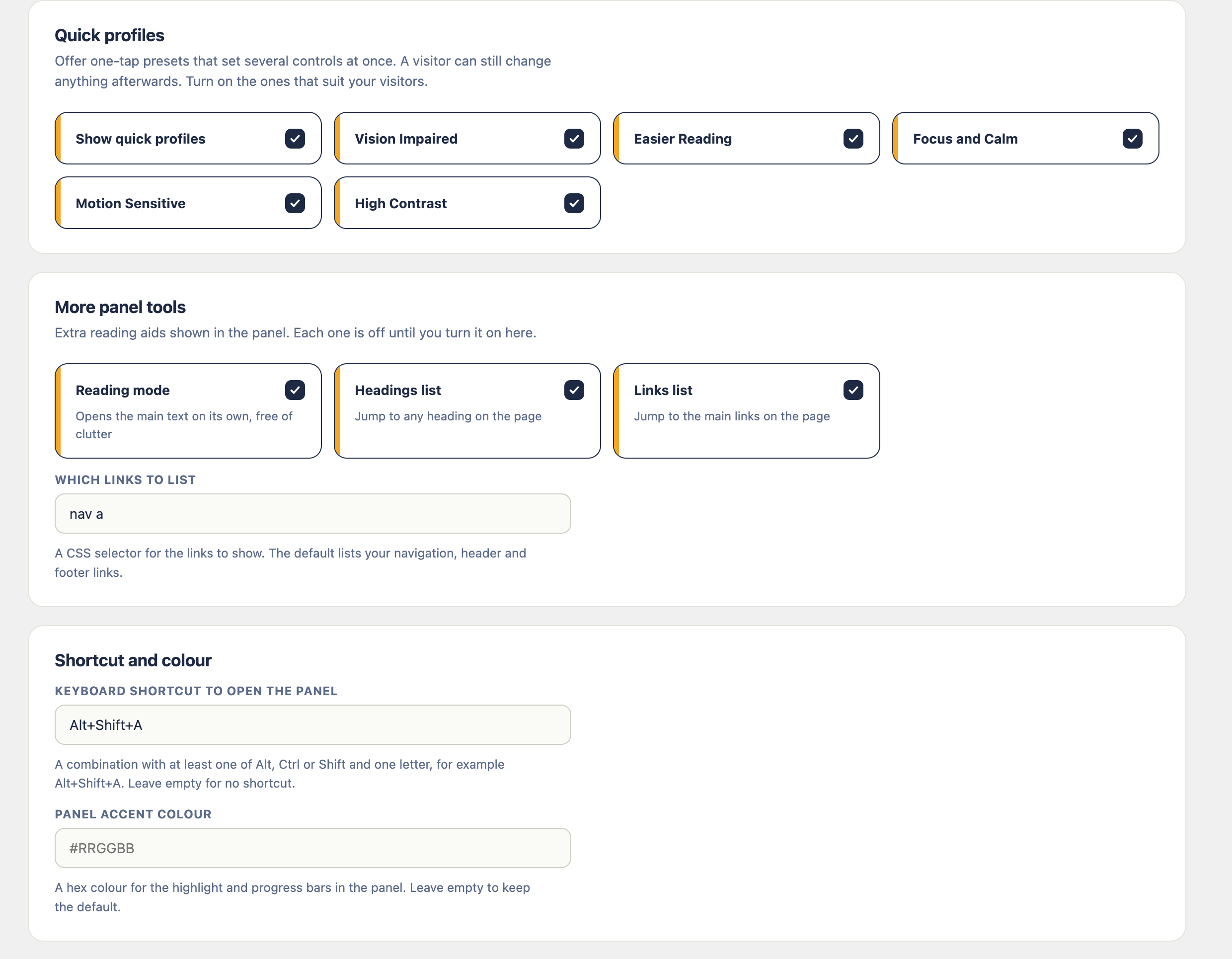Click the 'A hex colour for the highlight' help text
This screenshot has width=1232, height=959.
pos(292,897)
